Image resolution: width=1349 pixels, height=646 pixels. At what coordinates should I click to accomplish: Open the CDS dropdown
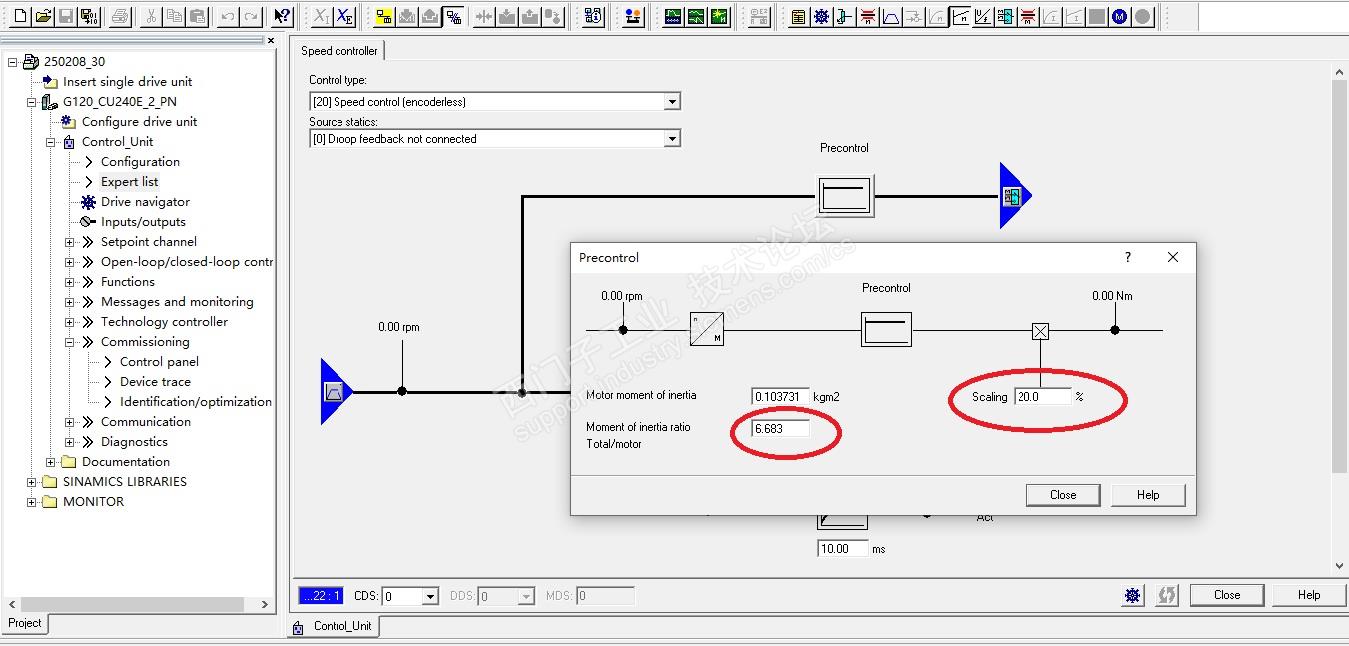(x=430, y=596)
